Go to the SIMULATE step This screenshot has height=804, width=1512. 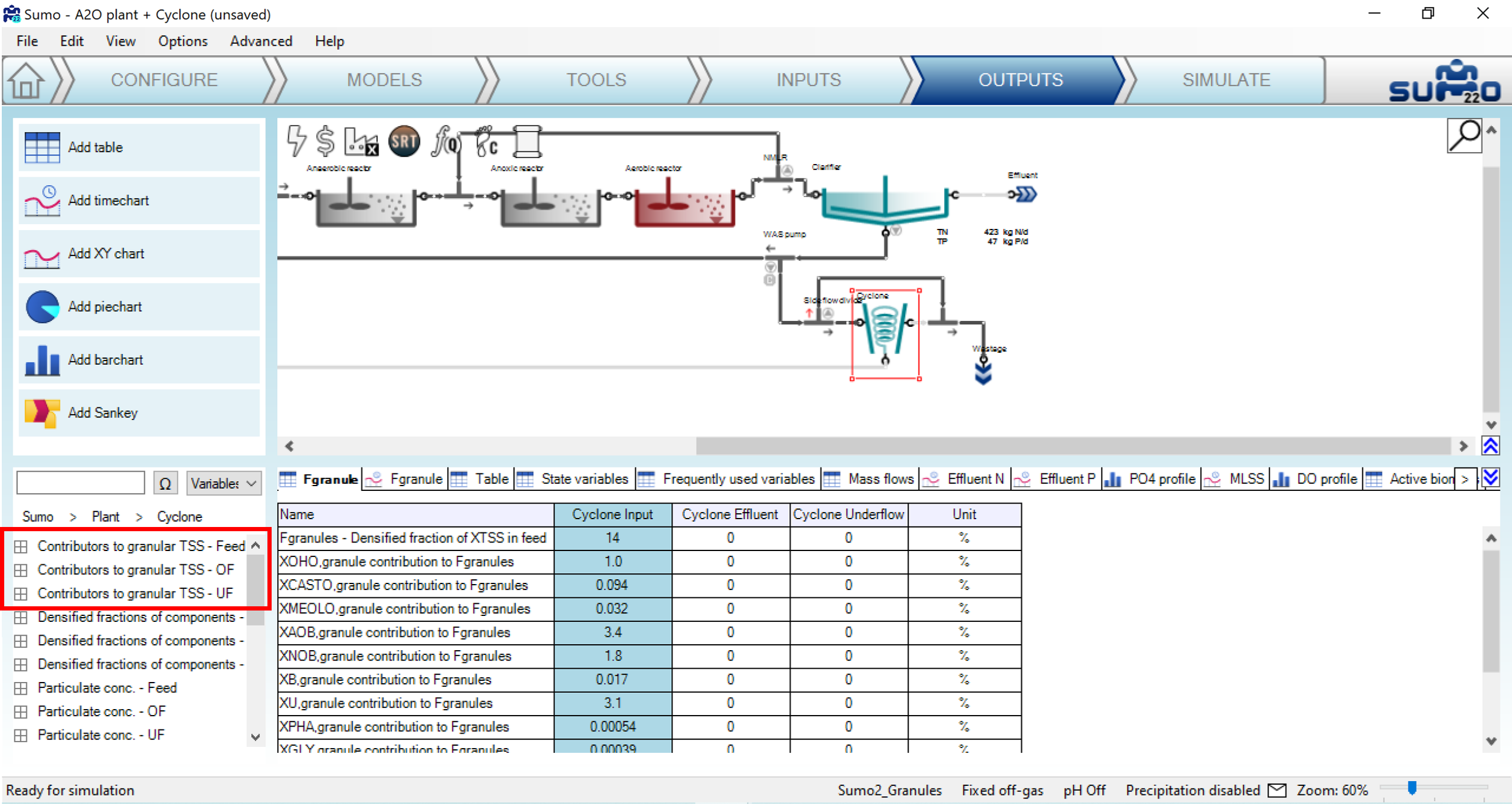[x=1226, y=80]
